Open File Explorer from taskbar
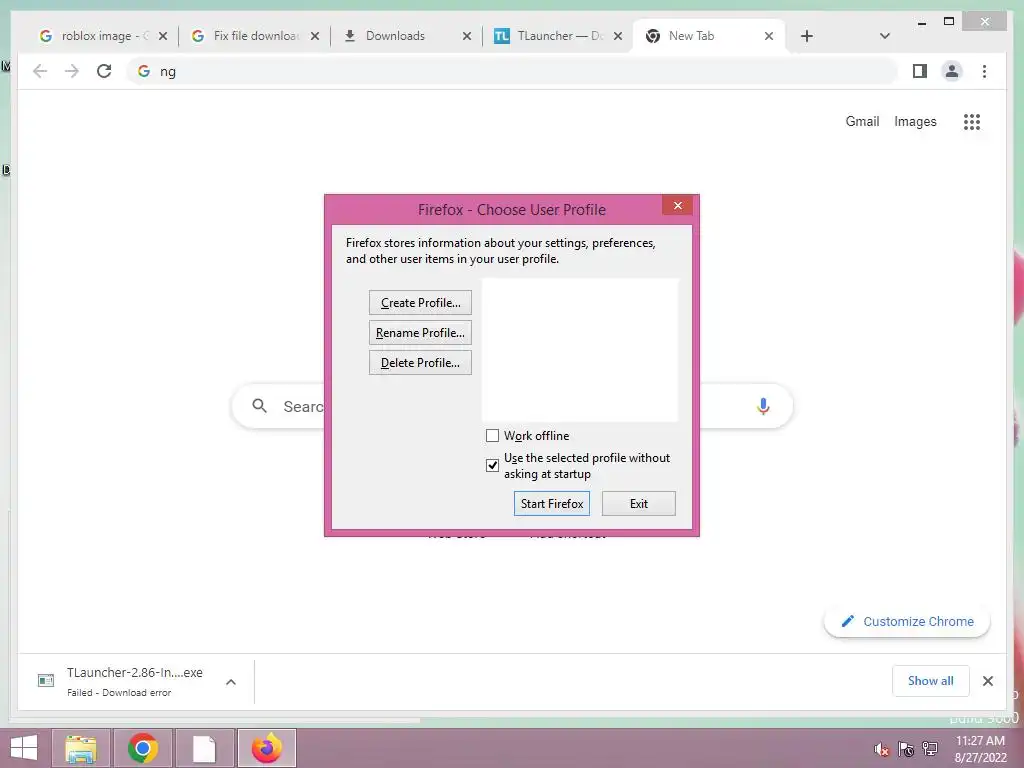Viewport: 1024px width, 768px height. point(81,748)
